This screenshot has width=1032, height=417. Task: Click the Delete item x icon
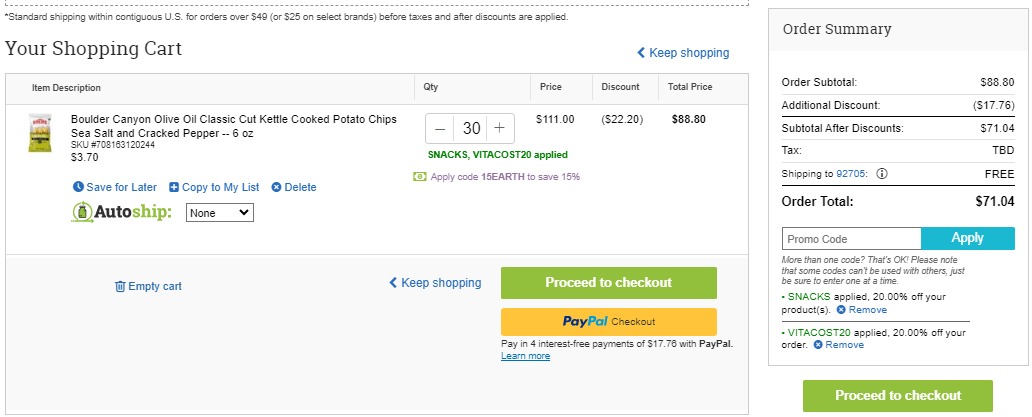(276, 187)
